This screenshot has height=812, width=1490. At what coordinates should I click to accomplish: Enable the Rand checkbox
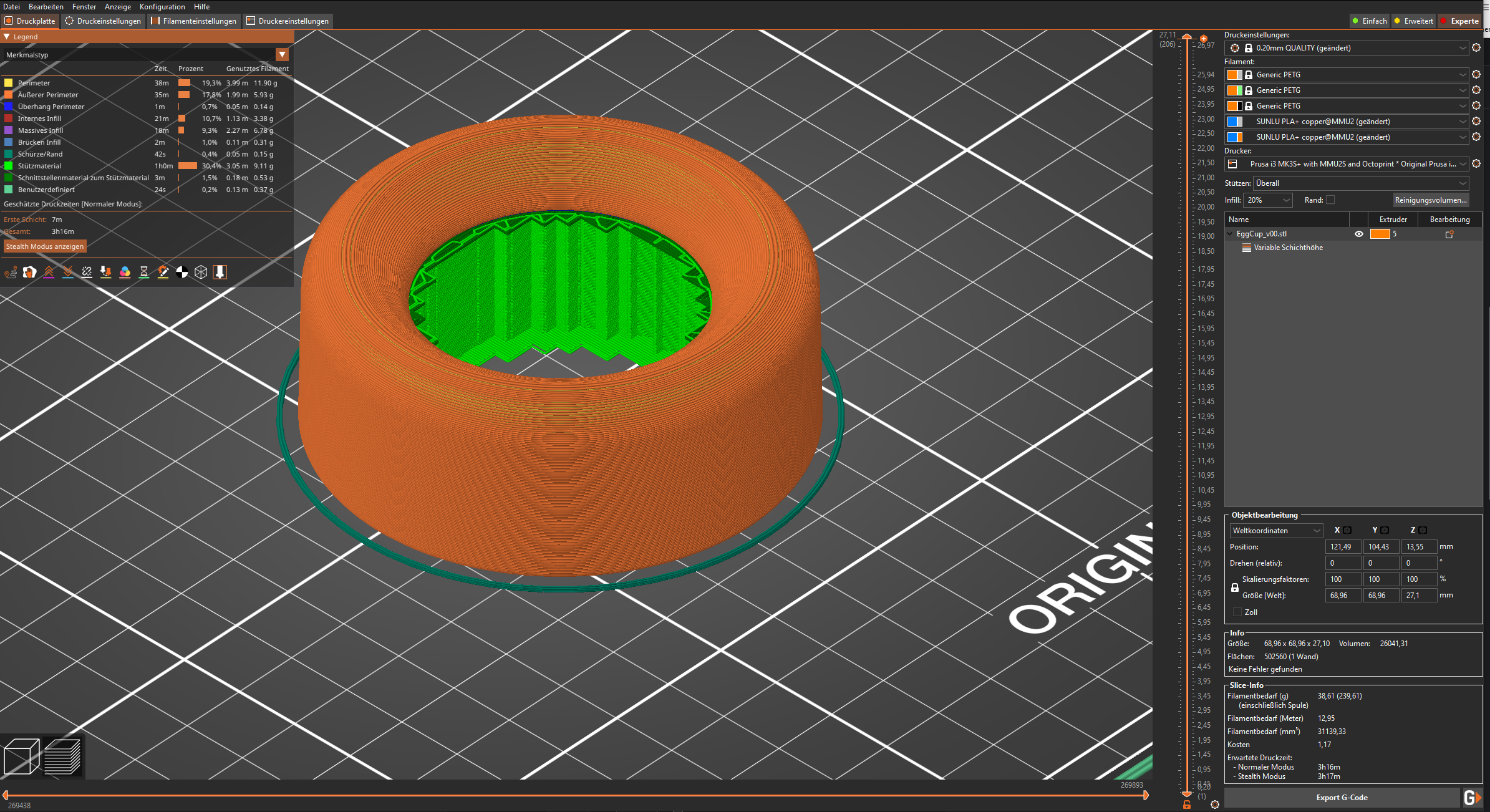(1330, 200)
